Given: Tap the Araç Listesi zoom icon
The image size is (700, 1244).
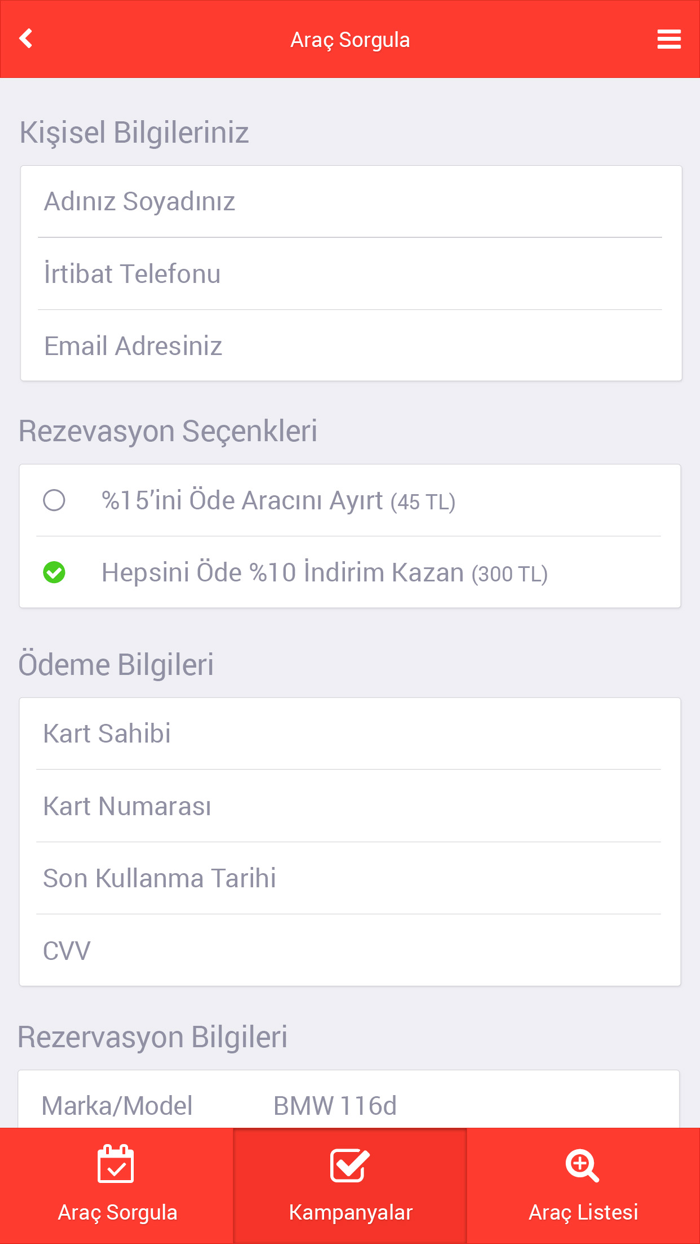Looking at the screenshot, I should tap(583, 1164).
